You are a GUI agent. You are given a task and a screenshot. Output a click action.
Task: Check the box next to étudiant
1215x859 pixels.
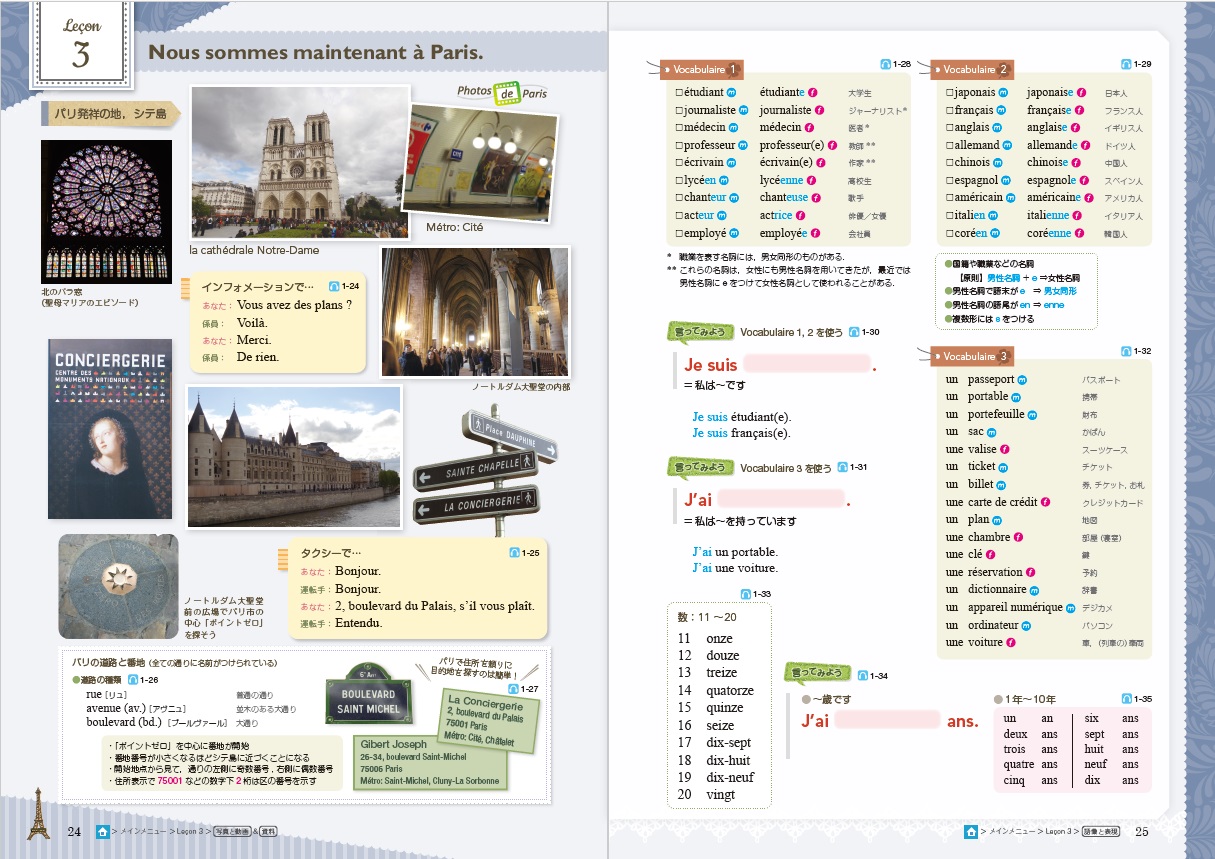[x=679, y=93]
